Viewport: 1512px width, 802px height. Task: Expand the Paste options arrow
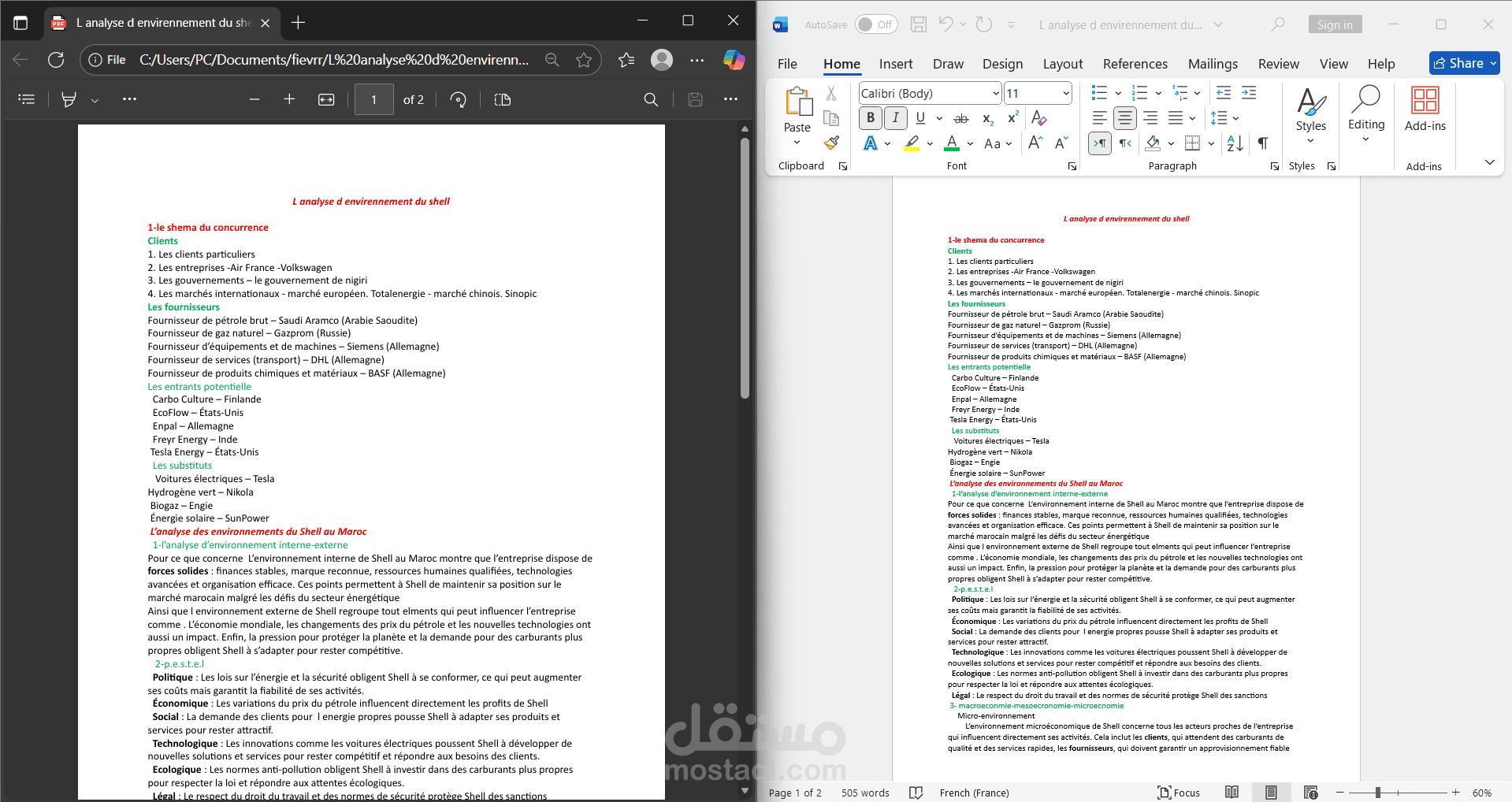coord(797,143)
